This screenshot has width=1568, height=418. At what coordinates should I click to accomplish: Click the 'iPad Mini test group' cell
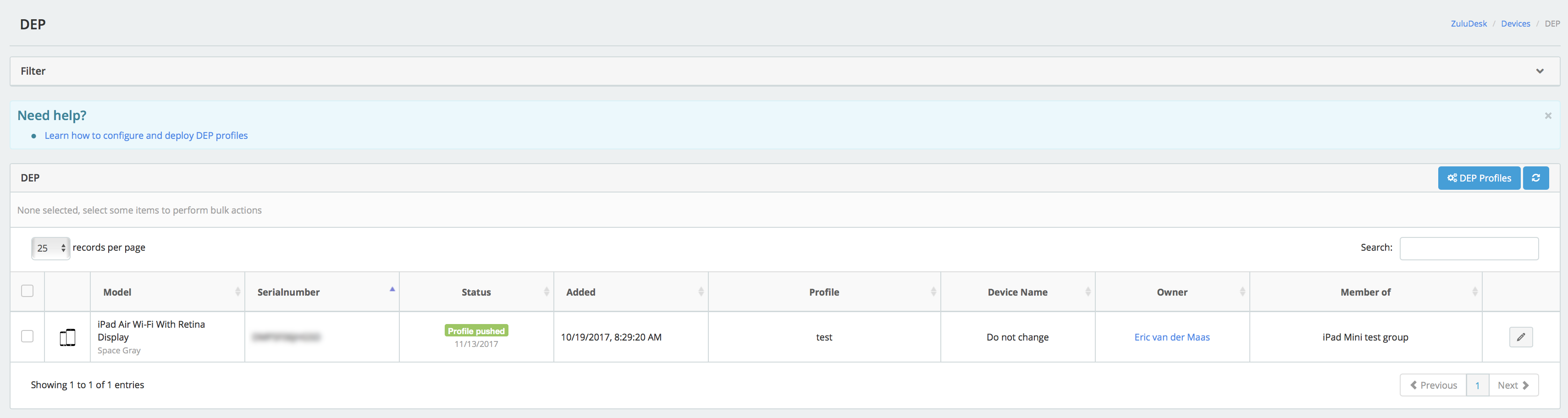pyautogui.click(x=1365, y=337)
